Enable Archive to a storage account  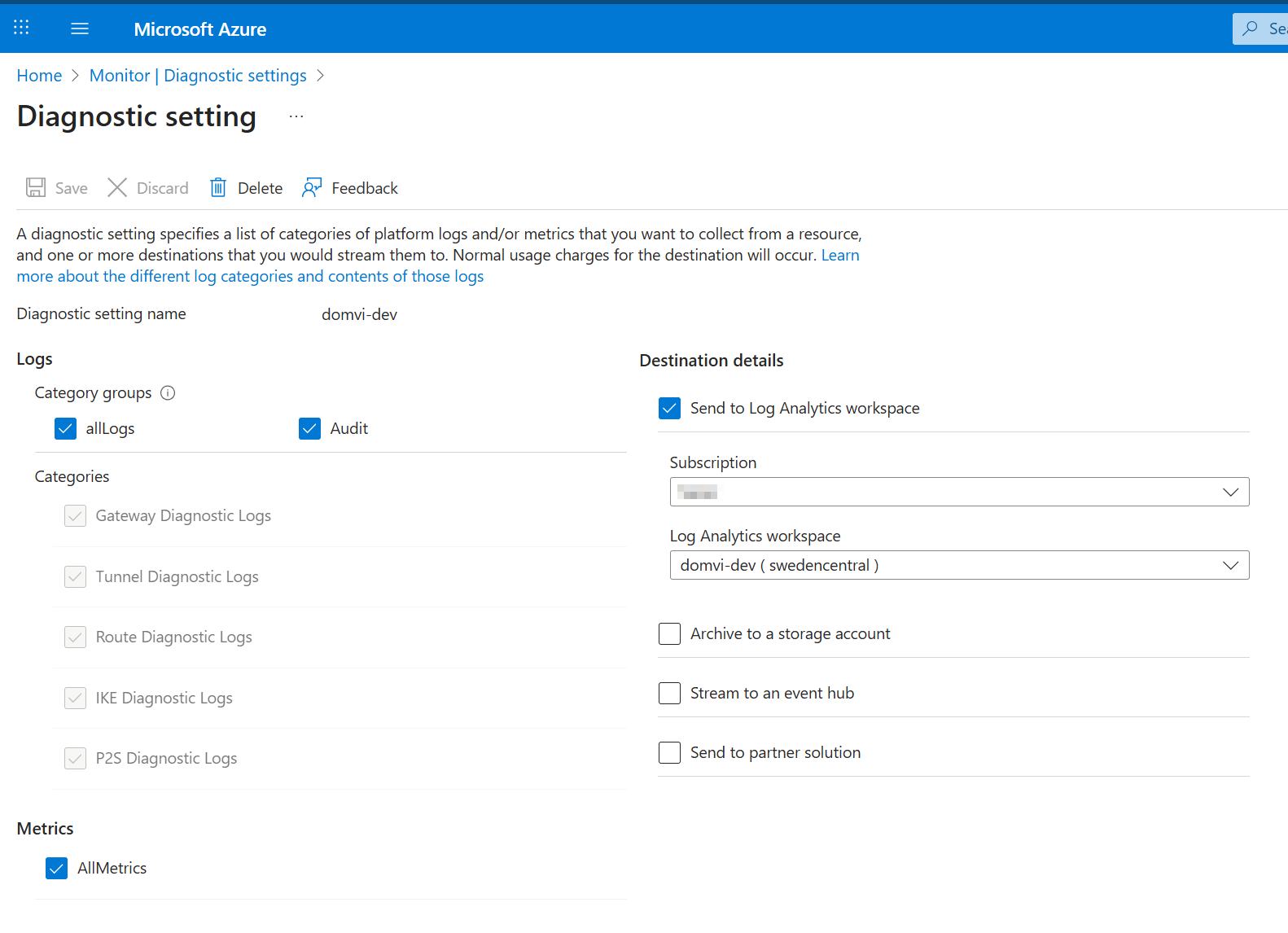click(669, 633)
